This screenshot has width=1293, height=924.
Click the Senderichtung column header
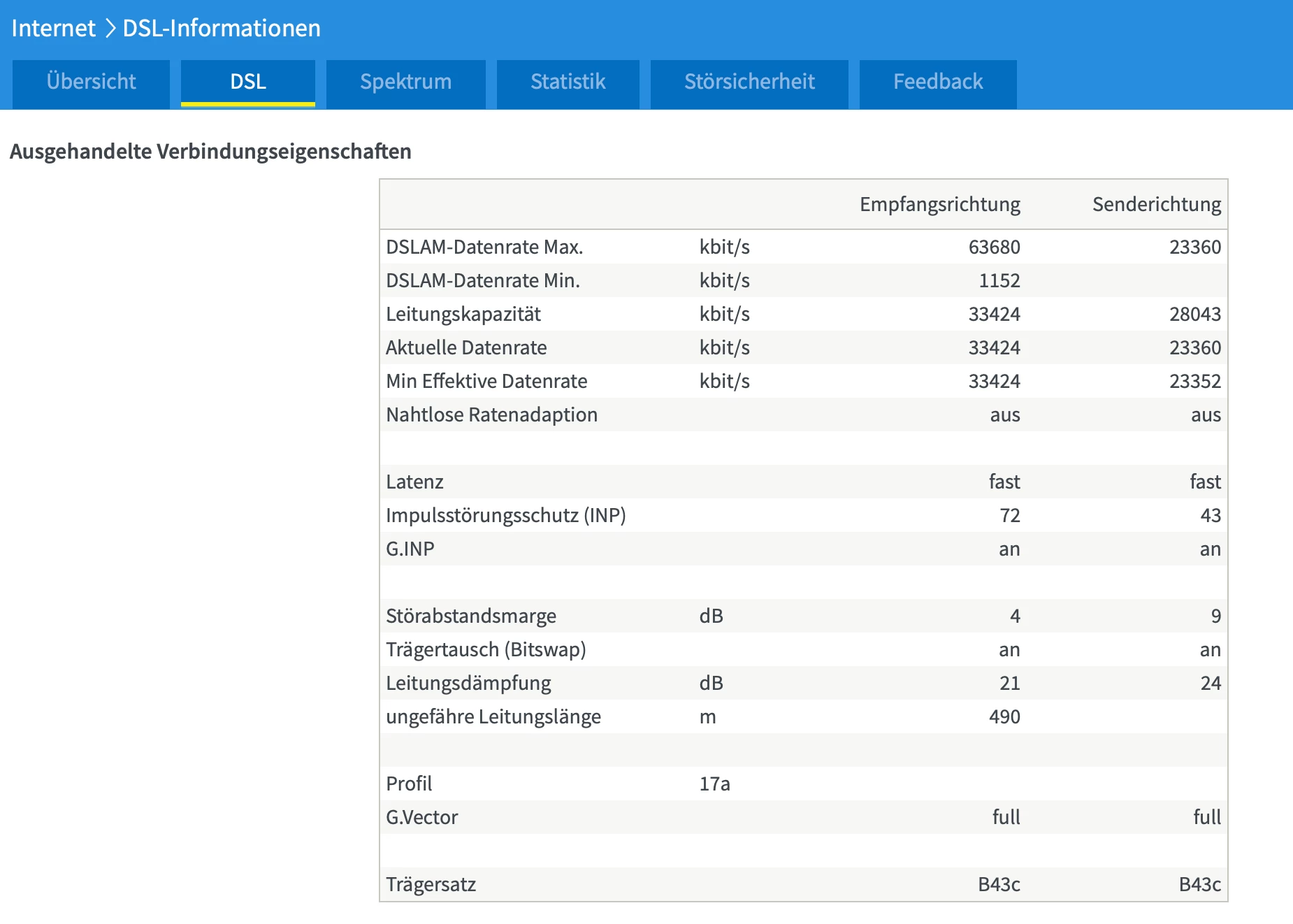1156,205
